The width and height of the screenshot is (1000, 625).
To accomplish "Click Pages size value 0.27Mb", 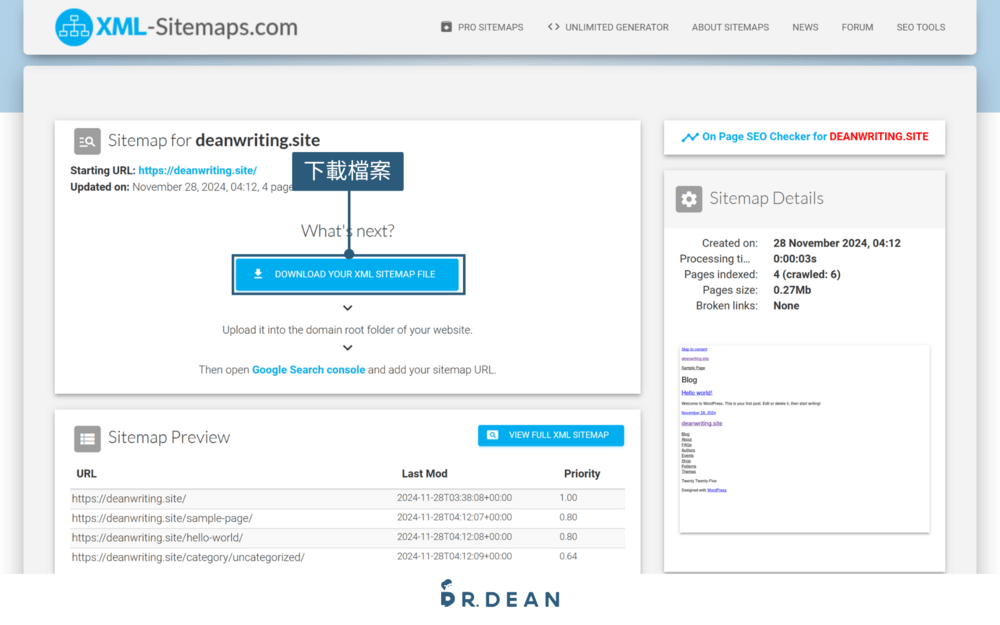I will (x=792, y=290).
